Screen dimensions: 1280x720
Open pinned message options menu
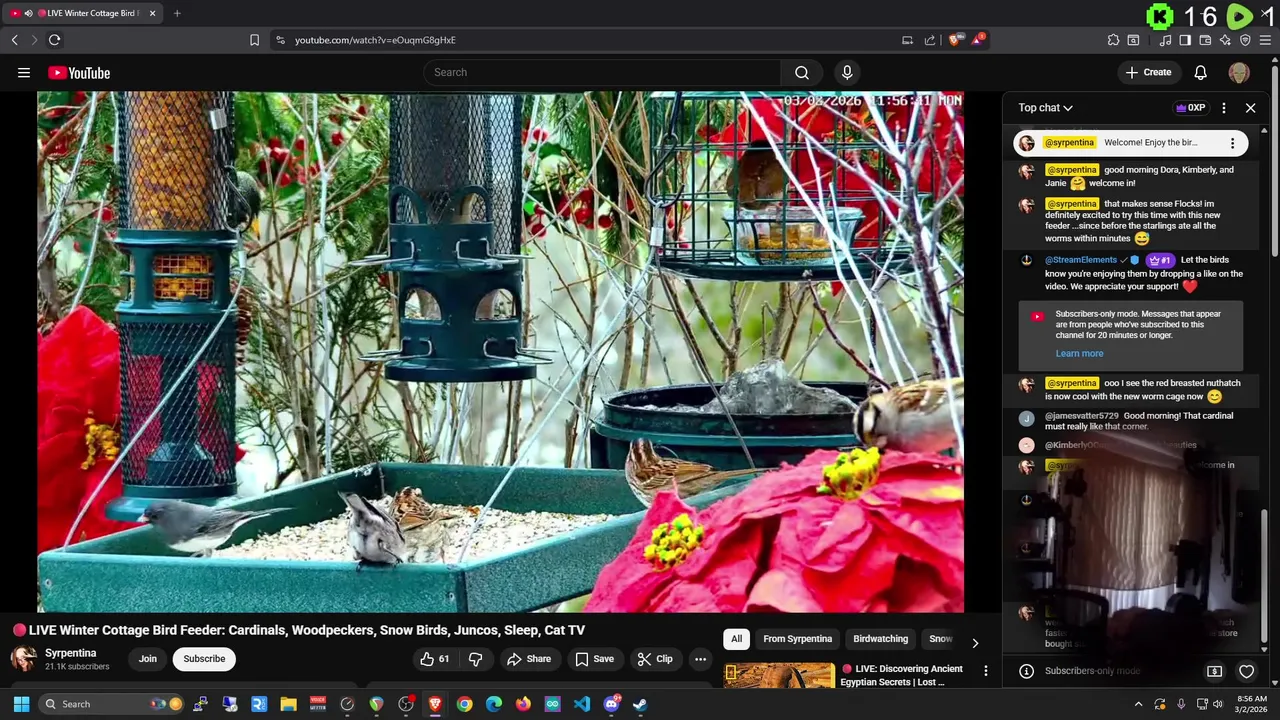tap(1232, 143)
